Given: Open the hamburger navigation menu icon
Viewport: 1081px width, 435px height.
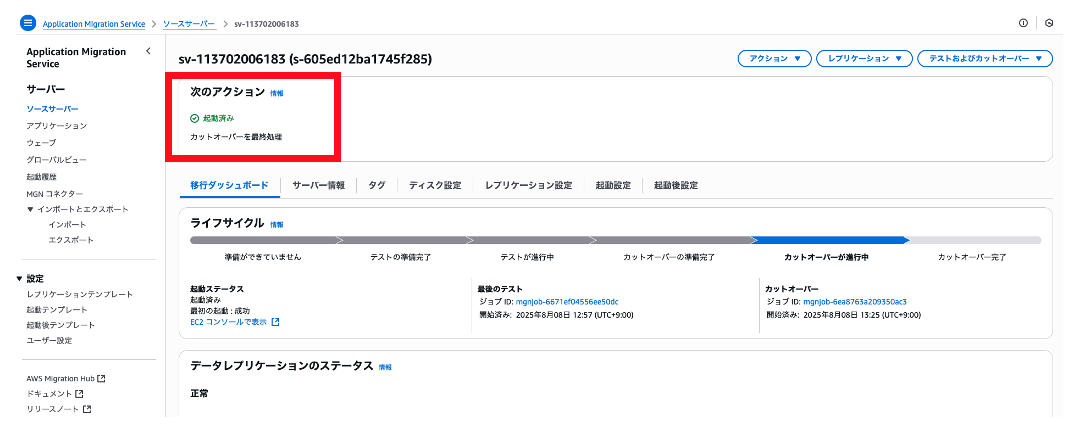Looking at the screenshot, I should (28, 23).
